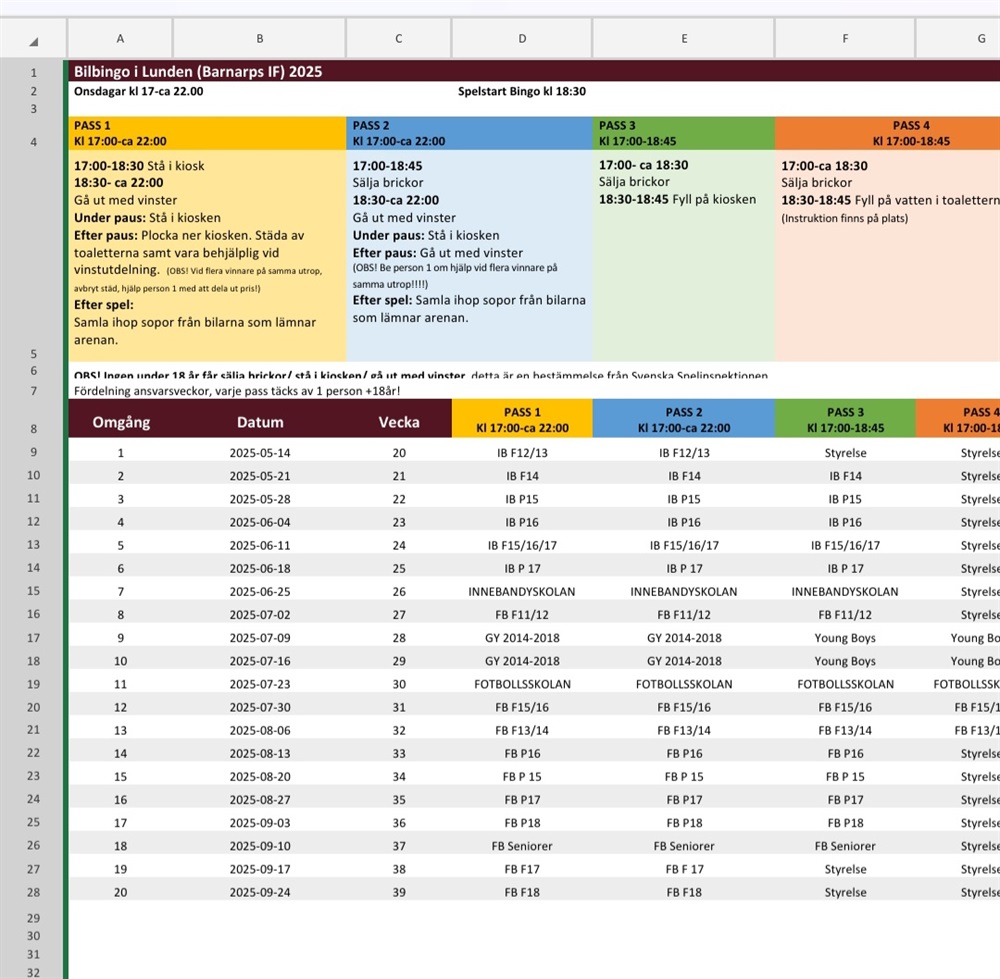Select the column D header
Viewport: 1000px width, 979px height.
click(521, 39)
